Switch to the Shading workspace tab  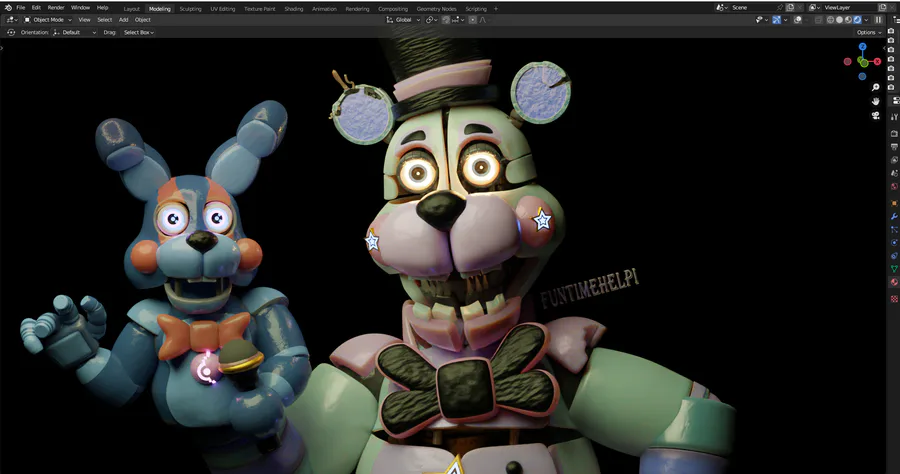[293, 9]
